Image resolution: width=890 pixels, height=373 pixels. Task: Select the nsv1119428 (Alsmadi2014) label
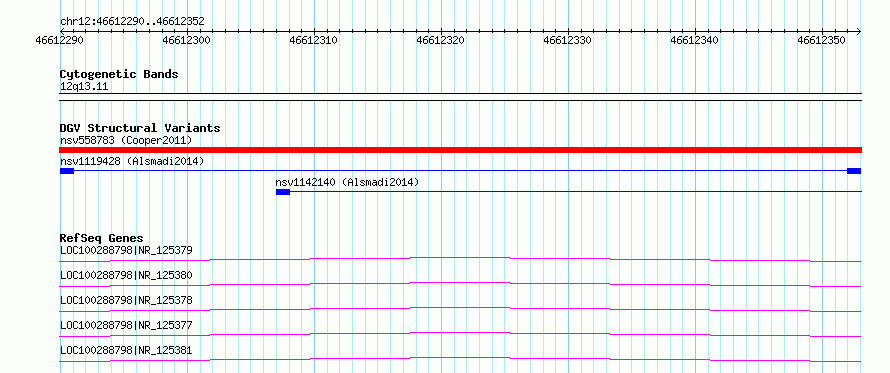pos(132,161)
